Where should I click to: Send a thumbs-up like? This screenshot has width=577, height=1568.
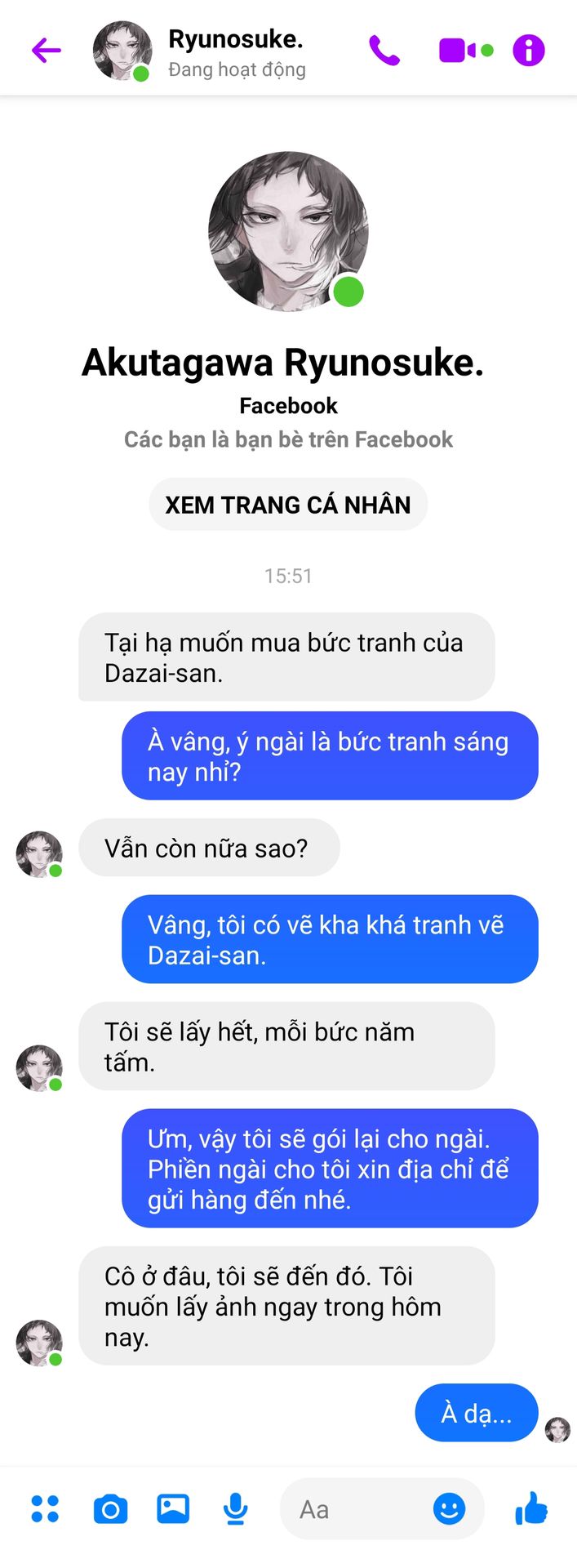pyautogui.click(x=531, y=1508)
